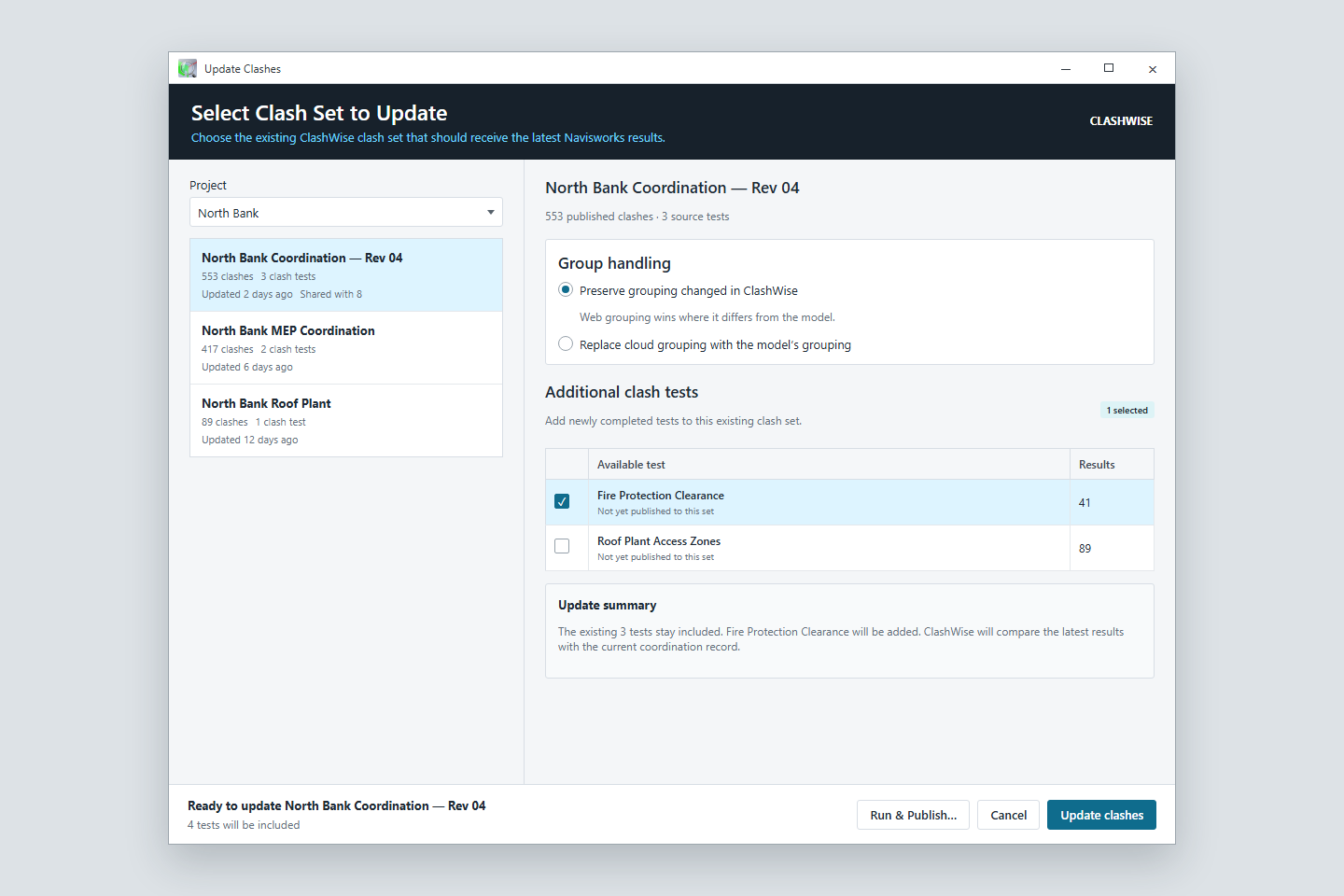Click the Group handling heading
1344x896 pixels.
click(x=614, y=263)
